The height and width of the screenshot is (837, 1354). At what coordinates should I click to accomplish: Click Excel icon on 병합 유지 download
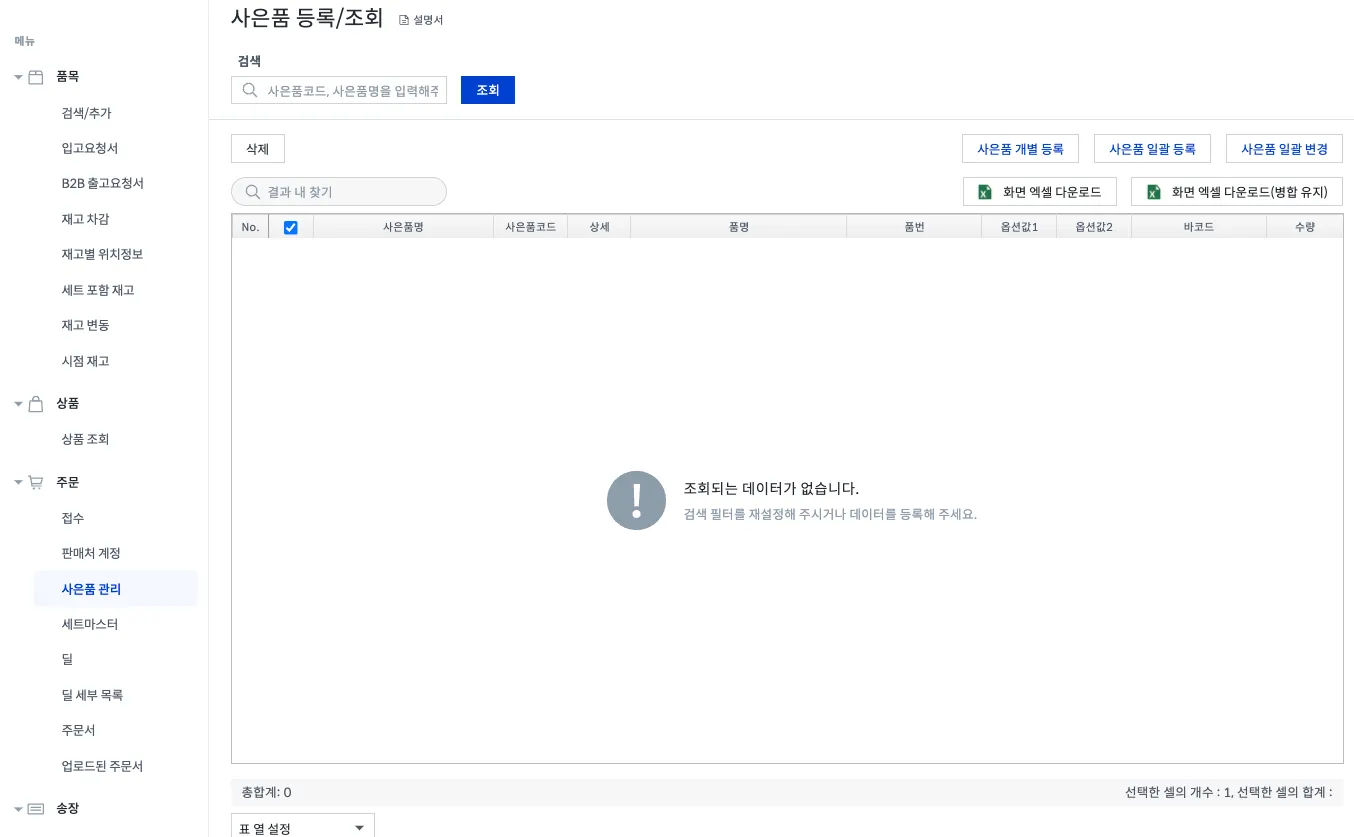click(1153, 192)
